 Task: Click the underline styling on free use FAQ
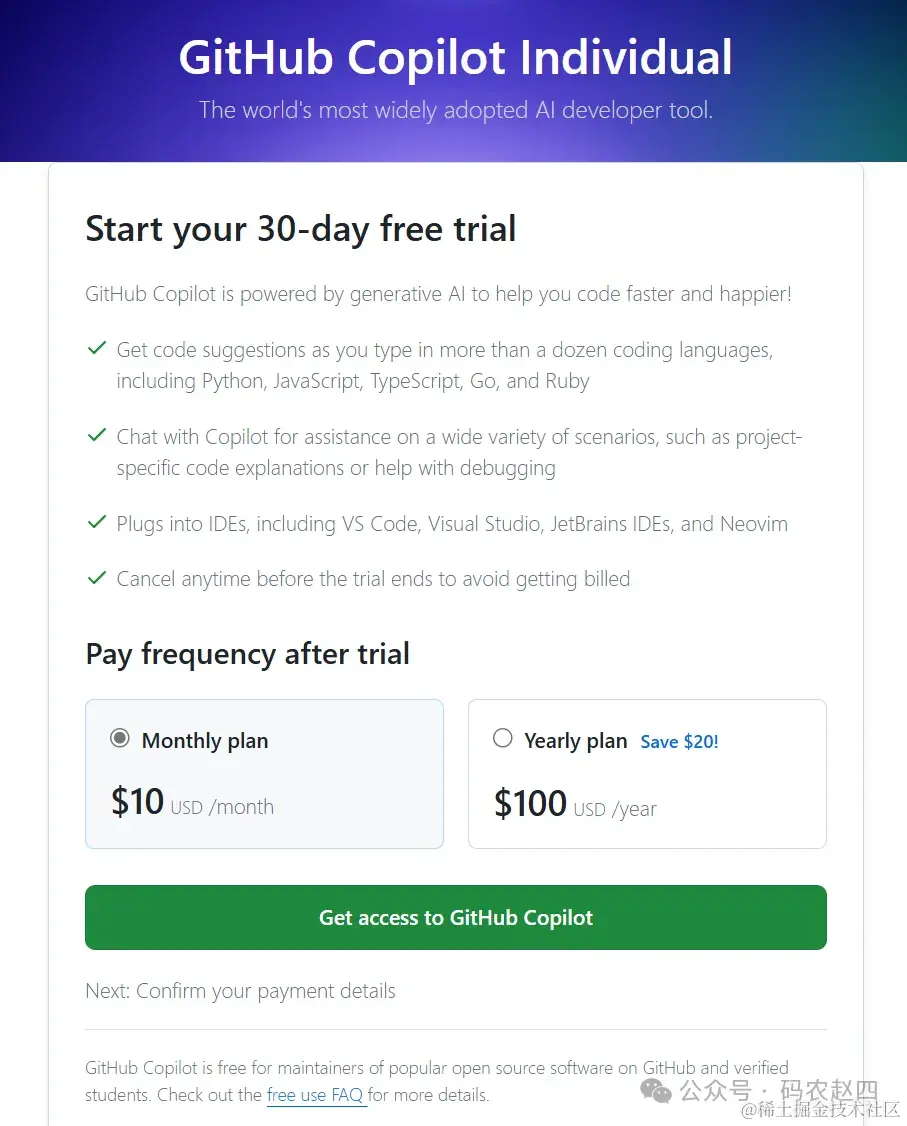point(317,1104)
